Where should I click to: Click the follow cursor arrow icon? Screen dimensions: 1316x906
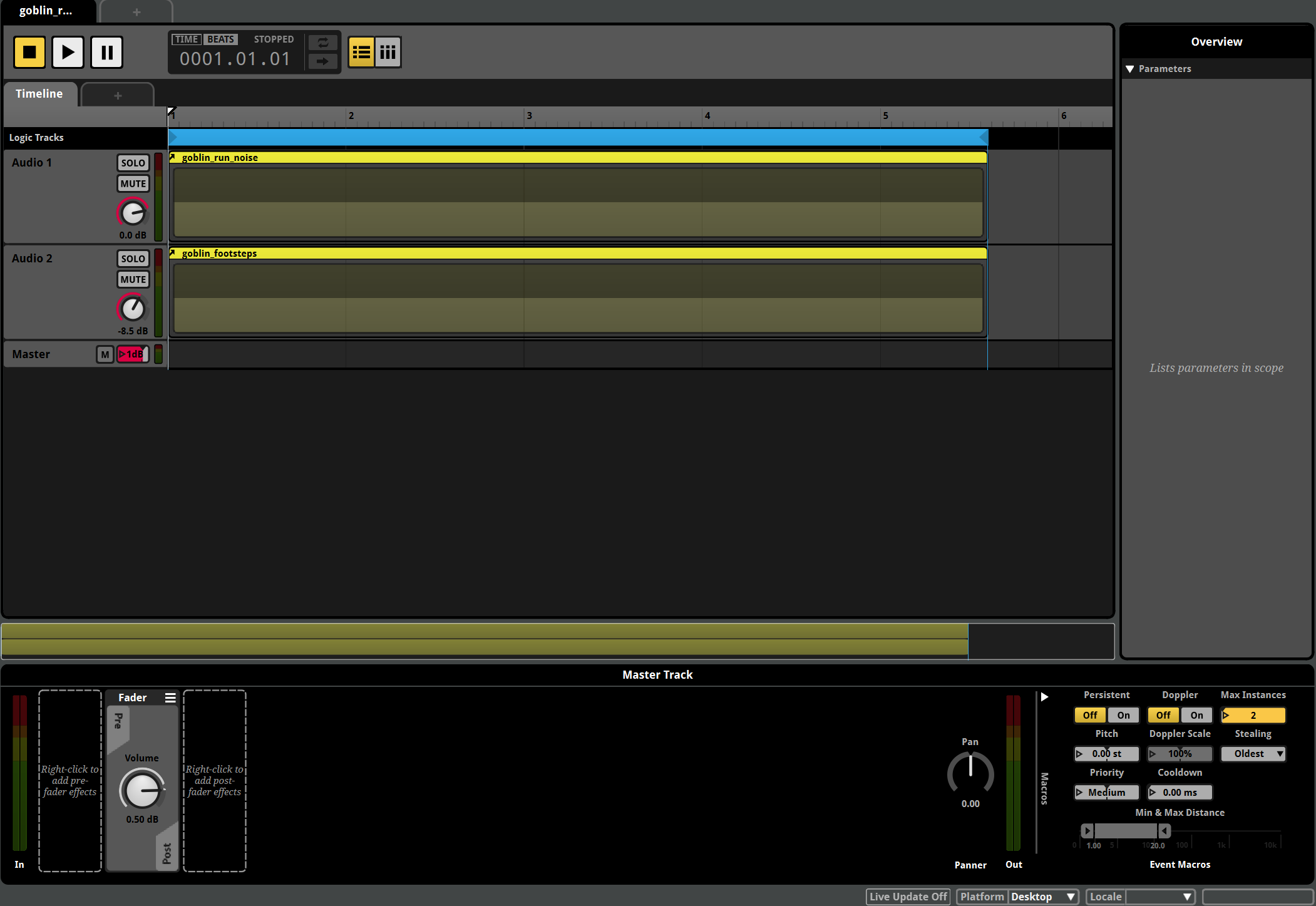pyautogui.click(x=323, y=61)
